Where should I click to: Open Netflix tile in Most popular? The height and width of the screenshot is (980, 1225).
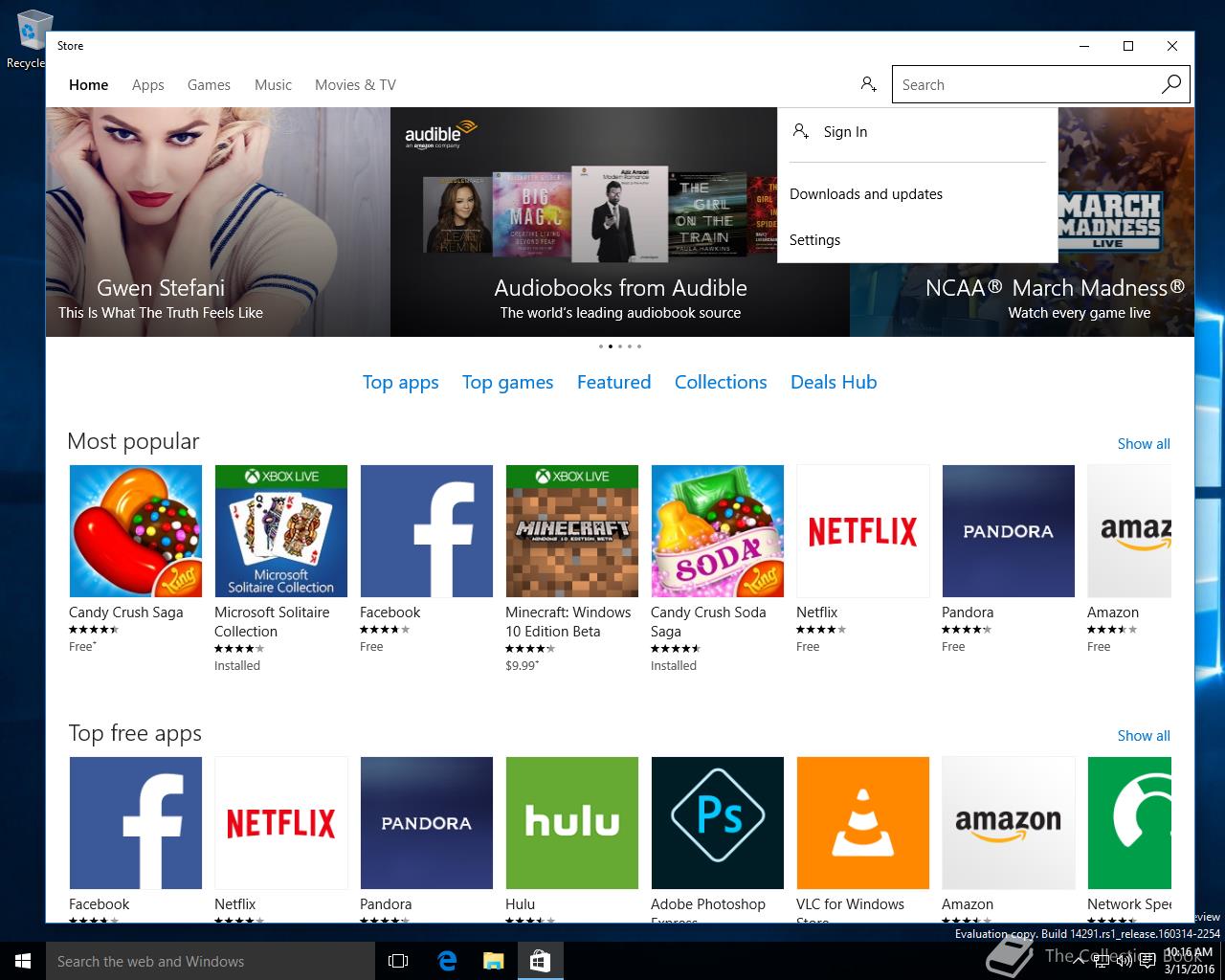click(863, 531)
